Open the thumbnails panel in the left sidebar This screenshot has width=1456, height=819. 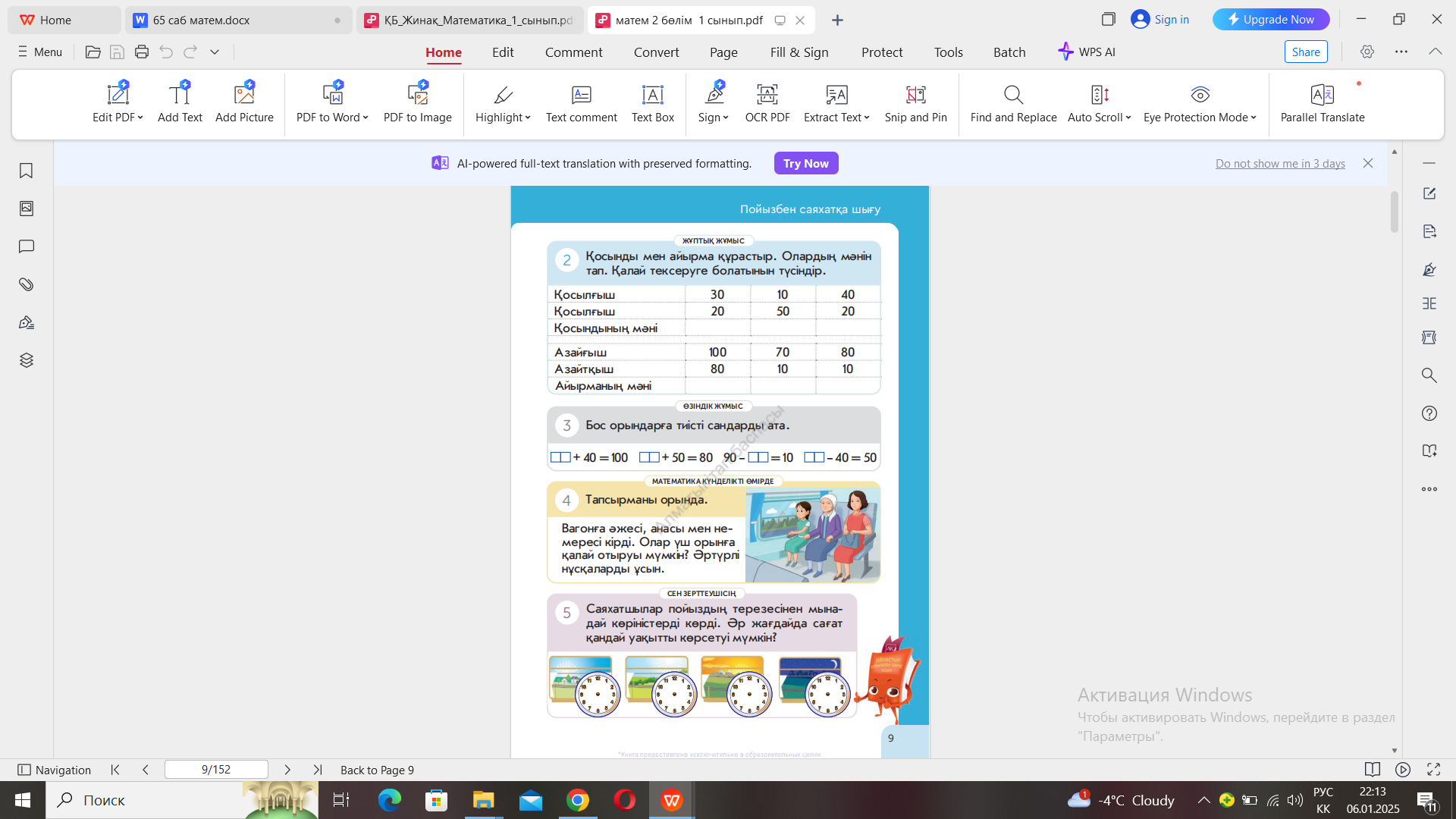[27, 209]
